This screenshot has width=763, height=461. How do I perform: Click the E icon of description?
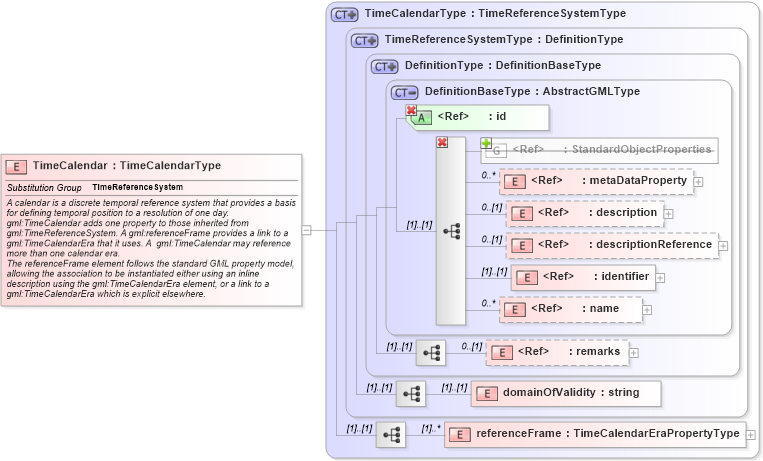click(x=522, y=214)
